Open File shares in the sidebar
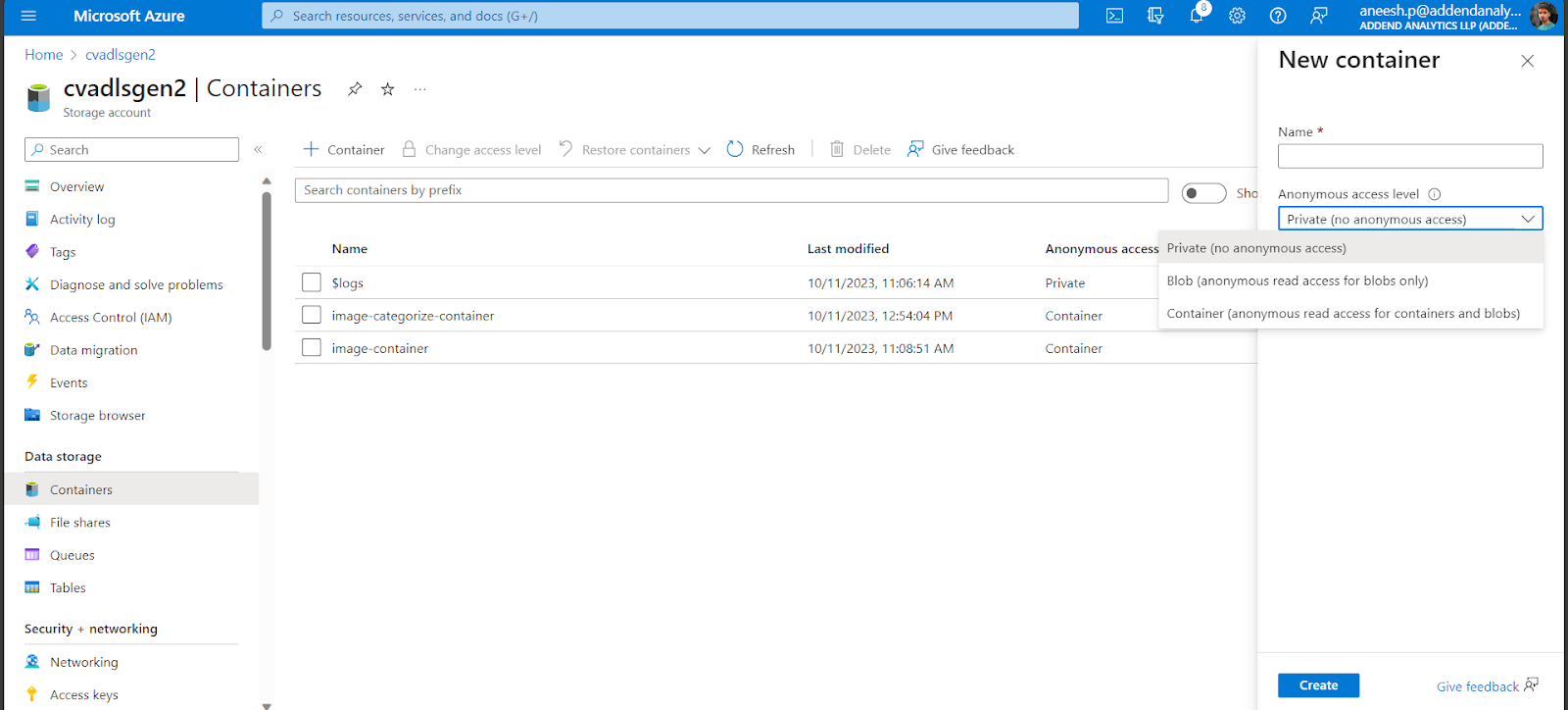Screen dimensions: 1568x710 (80, 523)
